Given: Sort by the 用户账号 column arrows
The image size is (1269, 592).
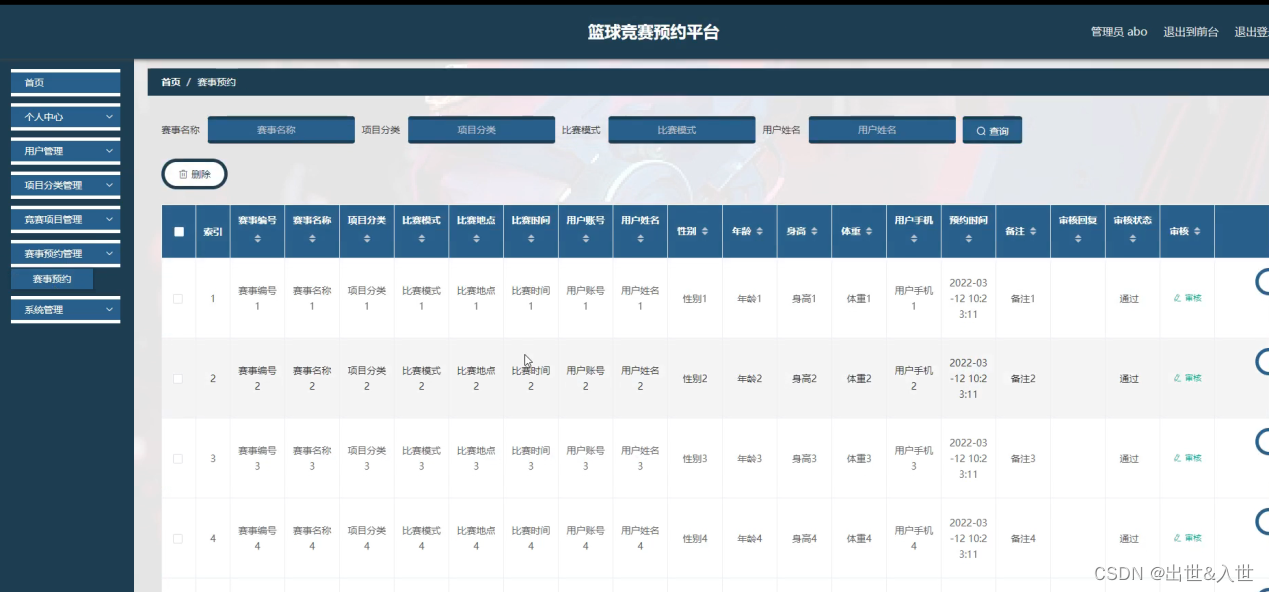Looking at the screenshot, I should tap(586, 239).
